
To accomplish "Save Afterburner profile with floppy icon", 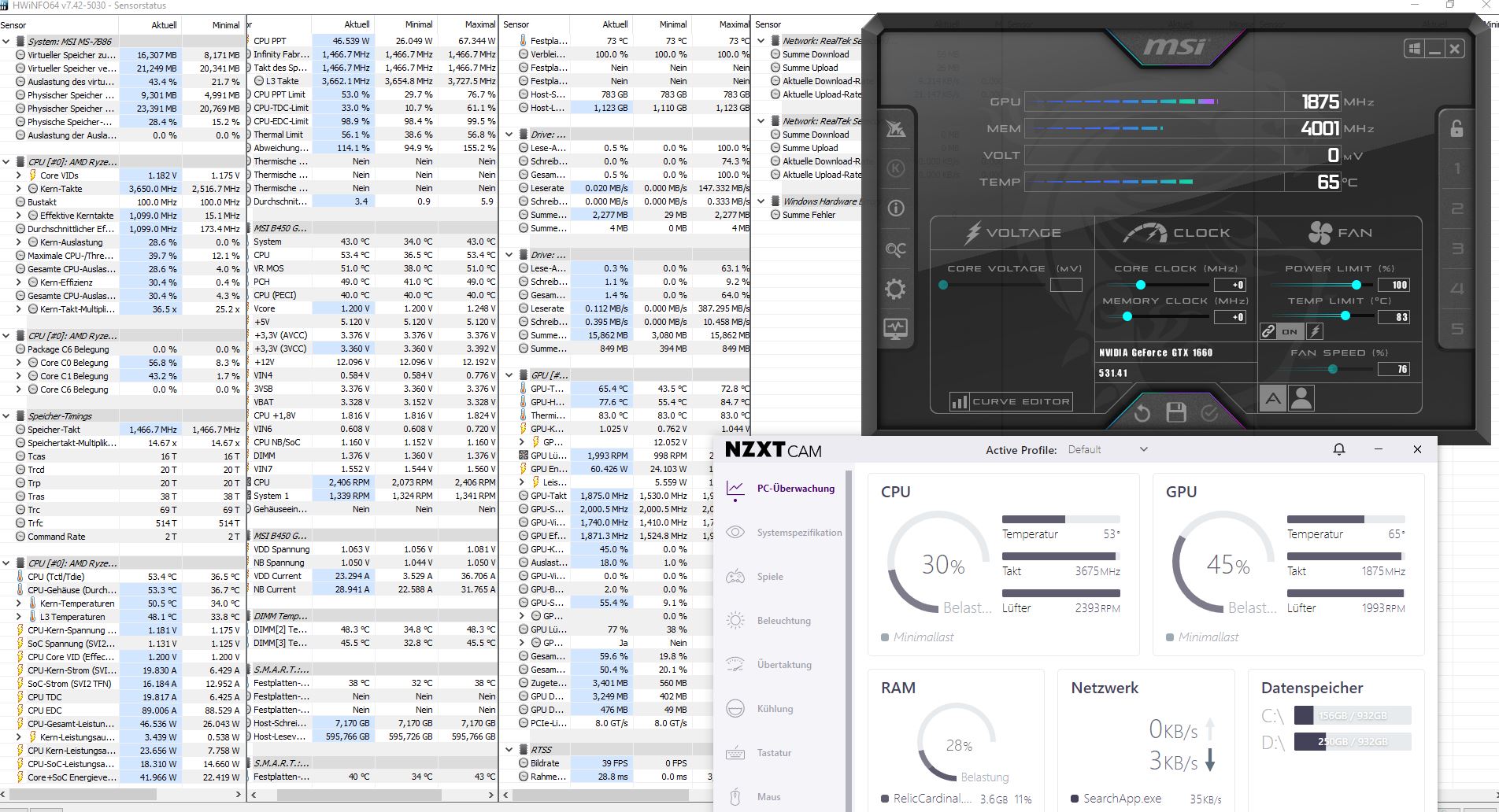I will (1176, 412).
